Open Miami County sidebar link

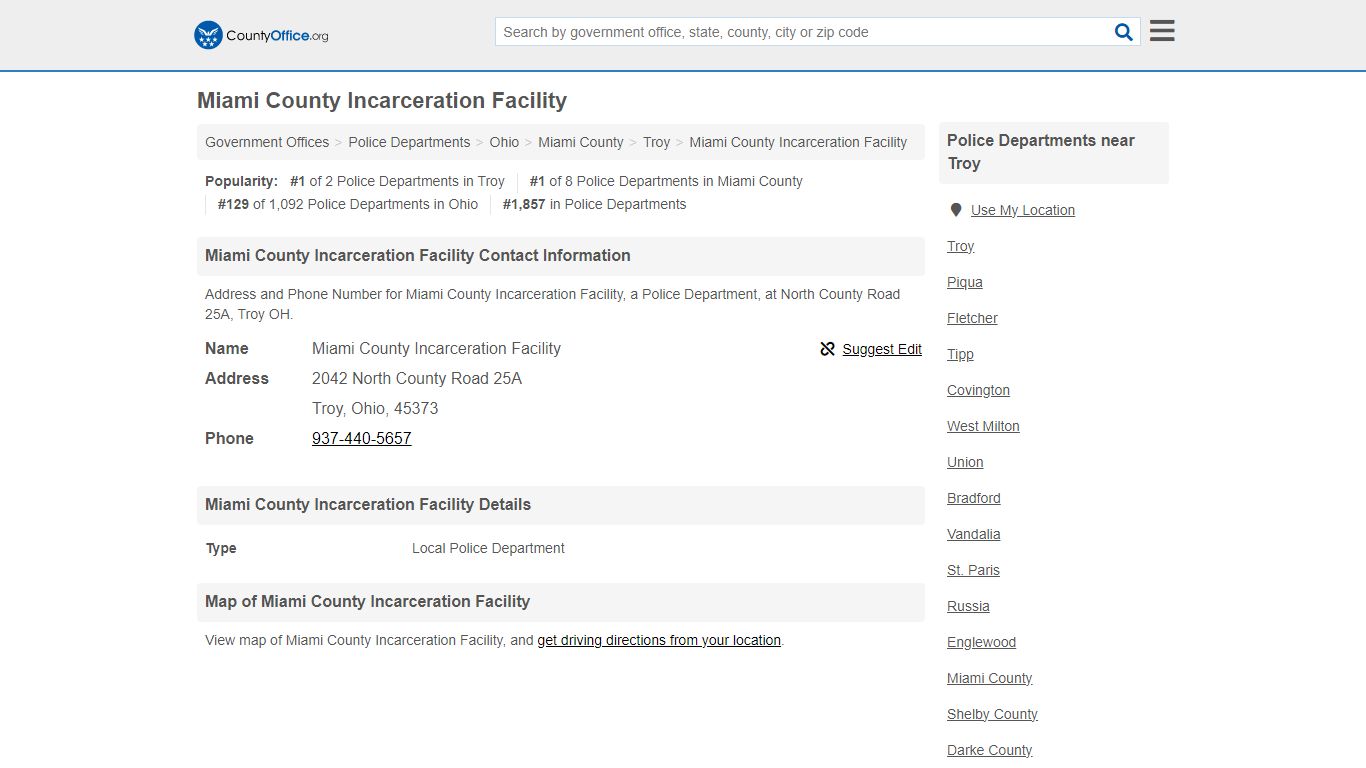[x=990, y=678]
